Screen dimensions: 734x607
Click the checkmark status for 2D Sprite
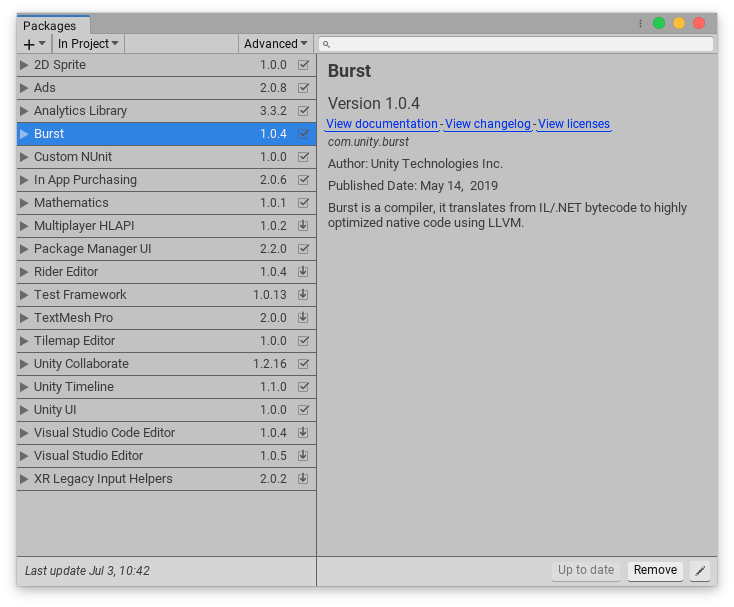303,65
